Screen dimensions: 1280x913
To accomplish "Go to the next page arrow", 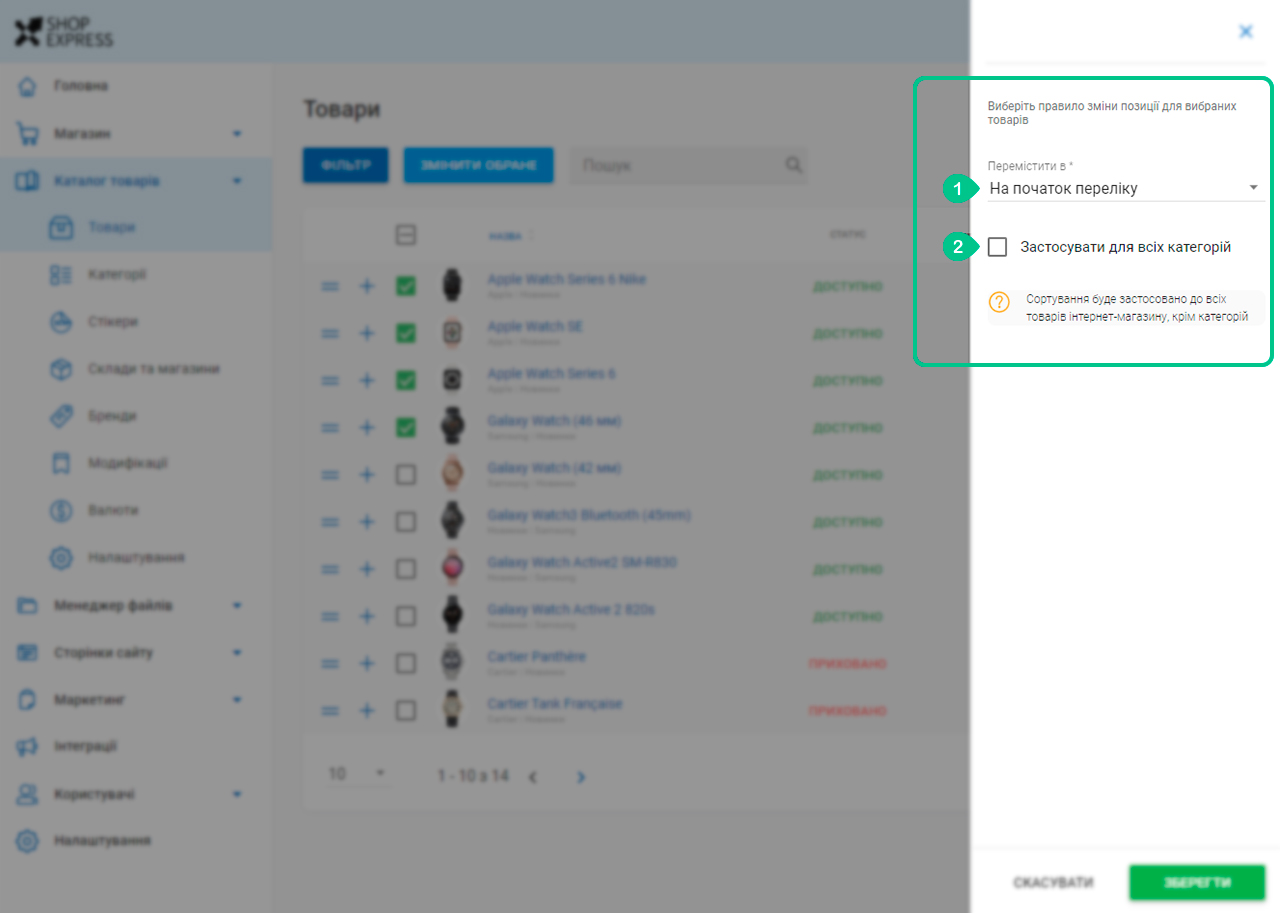I will point(581,776).
